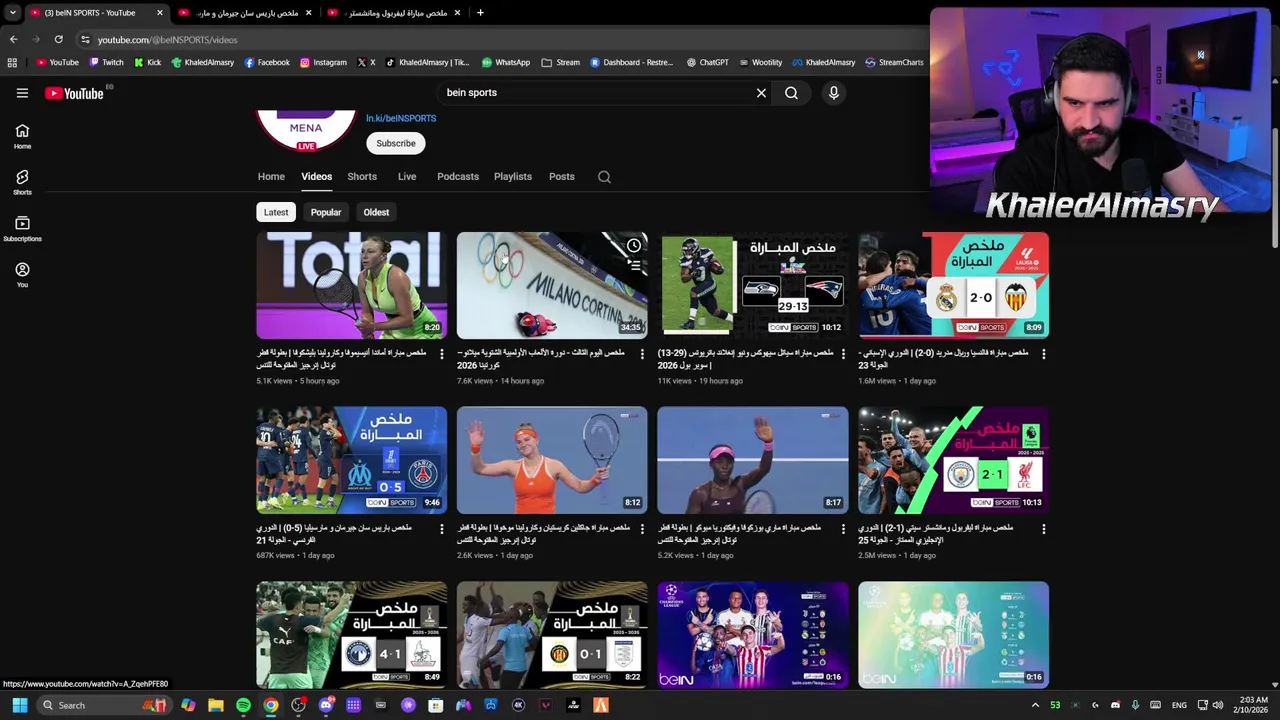
Task: Switch to the Paris Saint-Germain highlights tab
Action: 245,13
